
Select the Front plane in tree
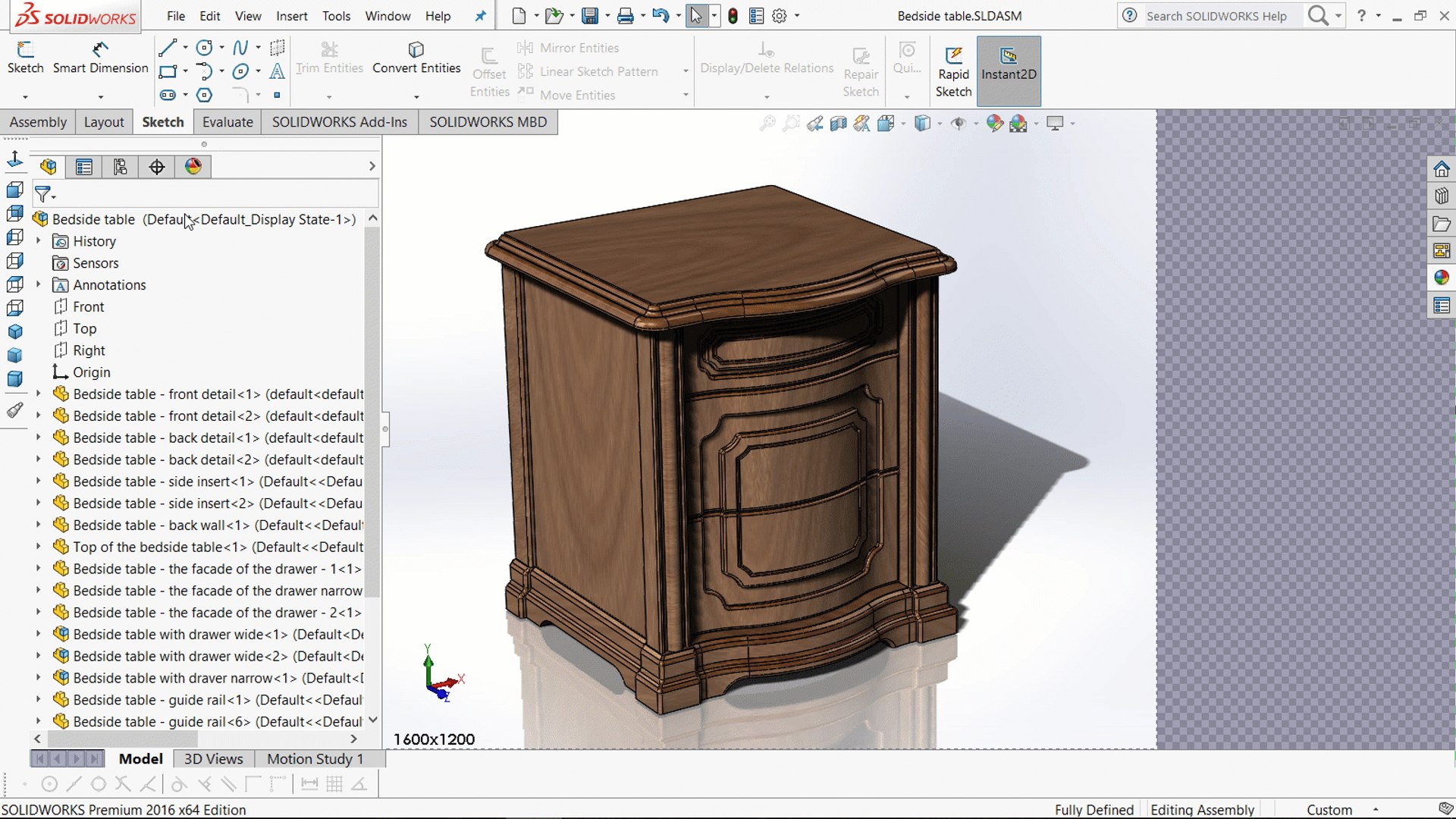pyautogui.click(x=80, y=306)
